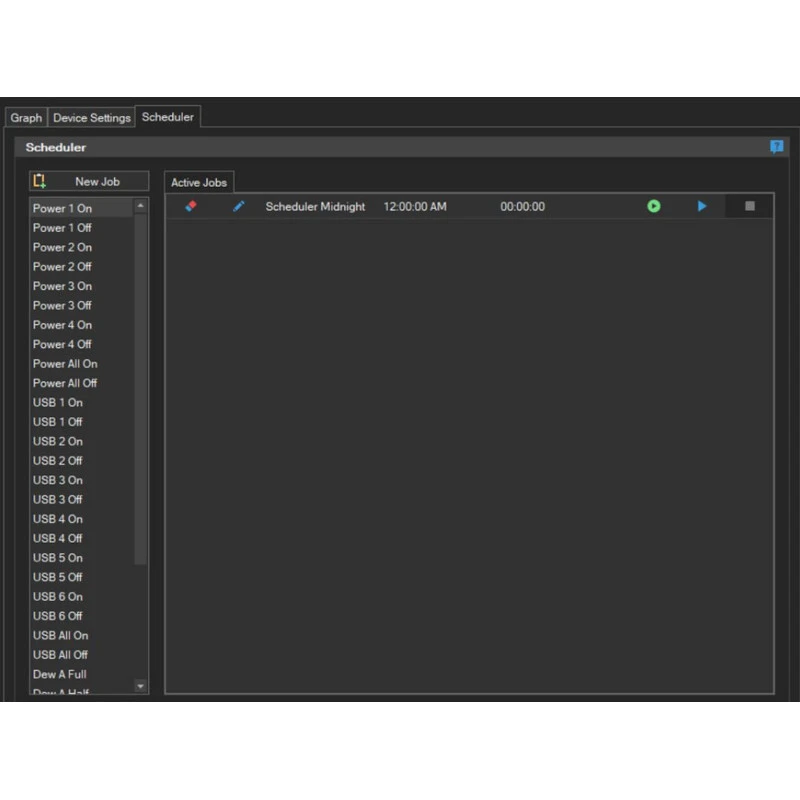Viewport: 800px width, 800px height.
Task: Select the Active Jobs tab
Action: (199, 182)
